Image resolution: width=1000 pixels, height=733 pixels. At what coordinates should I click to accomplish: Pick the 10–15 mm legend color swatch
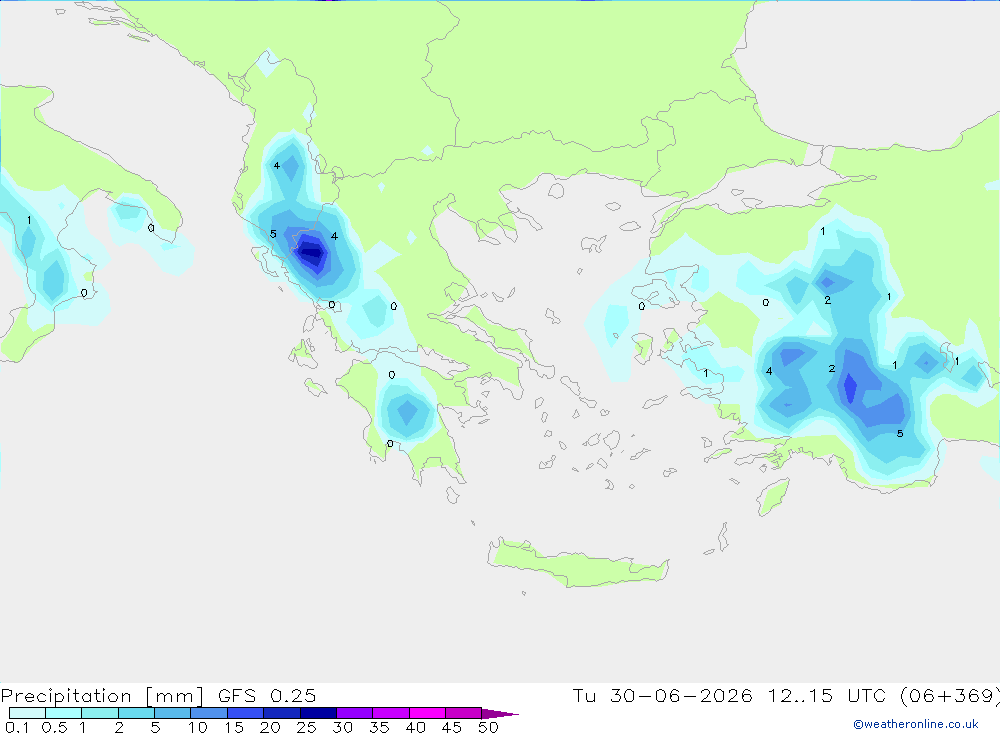click(209, 713)
